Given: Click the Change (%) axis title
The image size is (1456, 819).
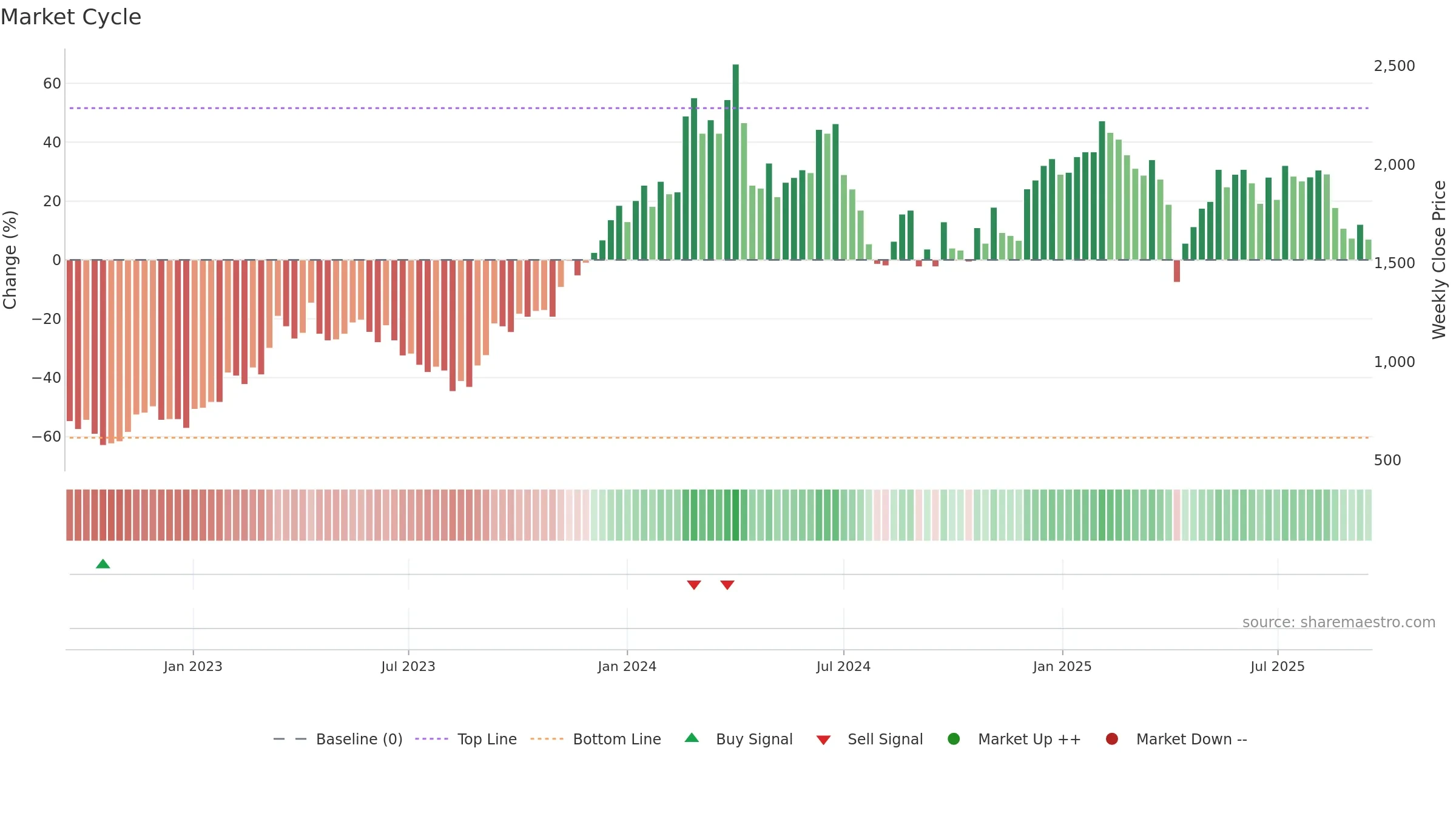Looking at the screenshot, I should tap(10, 260).
